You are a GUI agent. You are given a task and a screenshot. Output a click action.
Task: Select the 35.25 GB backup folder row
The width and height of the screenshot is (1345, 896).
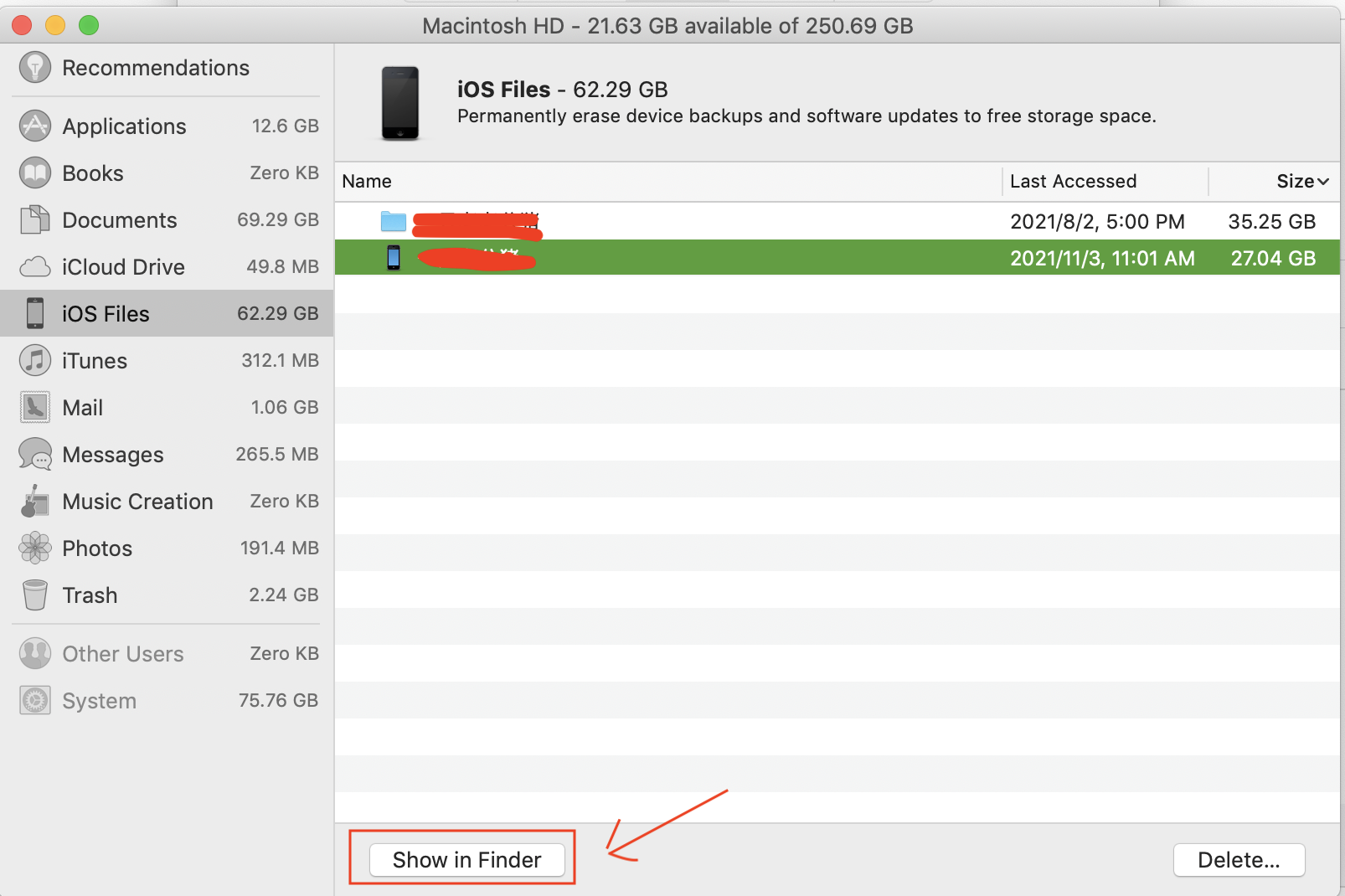tap(754, 221)
